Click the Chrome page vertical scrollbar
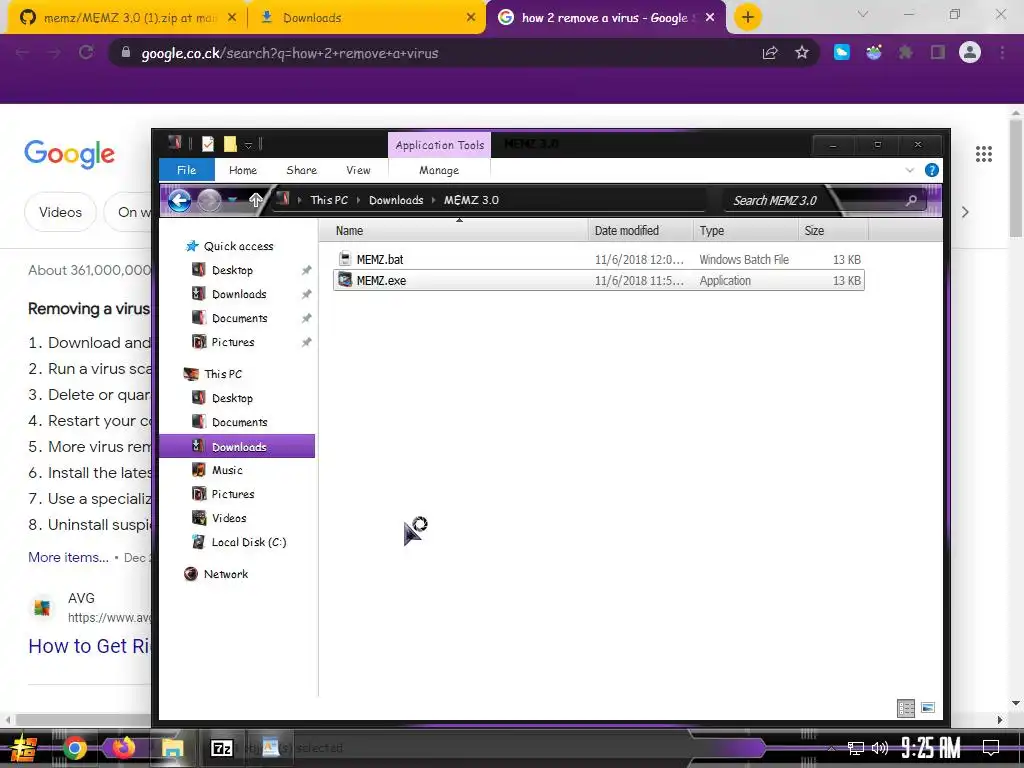This screenshot has width=1024, height=768. tap(1016, 180)
